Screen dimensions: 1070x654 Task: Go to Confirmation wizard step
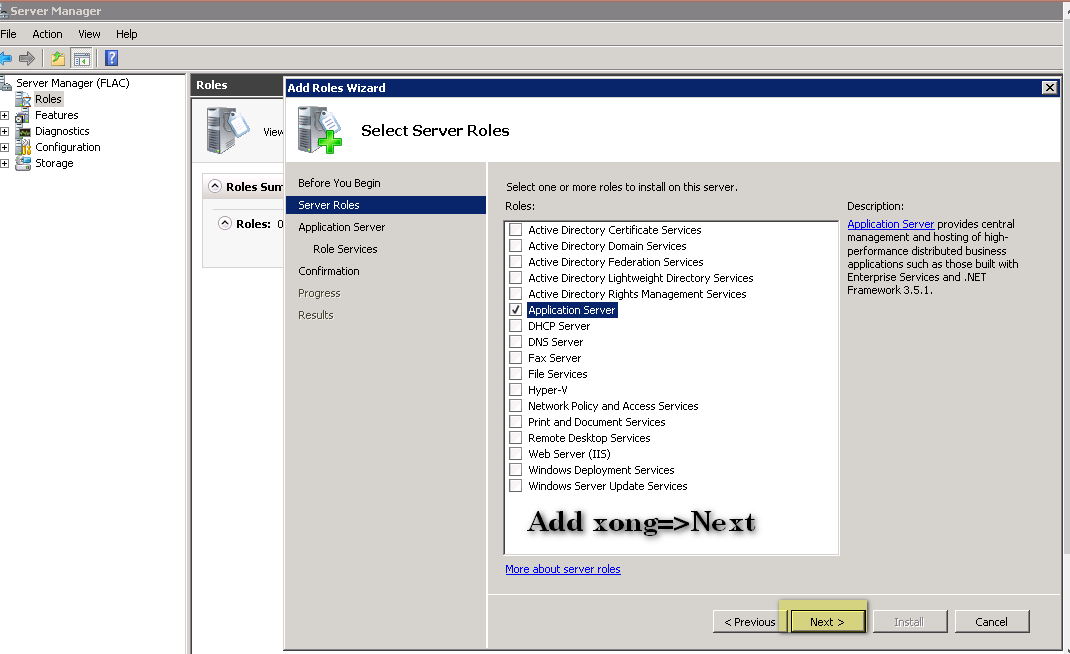(328, 271)
